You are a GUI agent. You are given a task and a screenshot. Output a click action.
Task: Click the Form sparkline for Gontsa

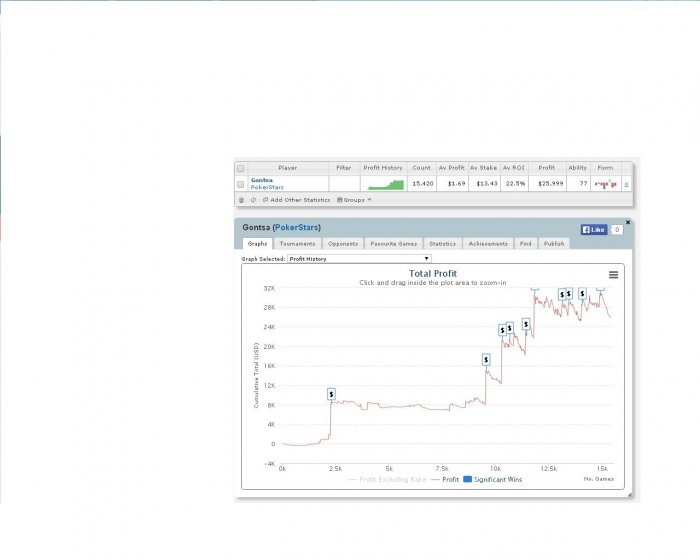[605, 184]
